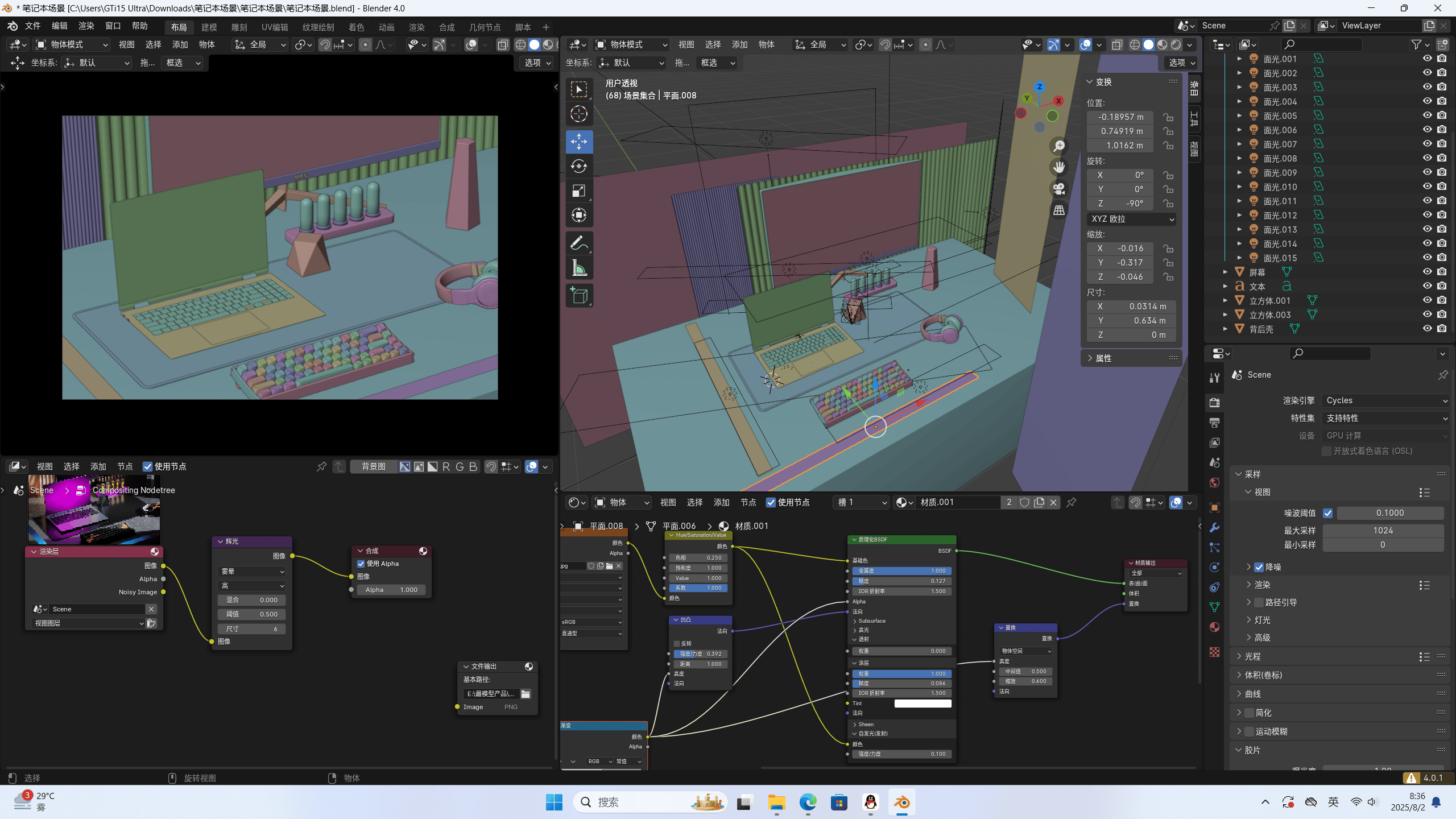Image resolution: width=1456 pixels, height=819 pixels.
Task: Select the Move tool in right viewport toolbar
Action: (579, 142)
